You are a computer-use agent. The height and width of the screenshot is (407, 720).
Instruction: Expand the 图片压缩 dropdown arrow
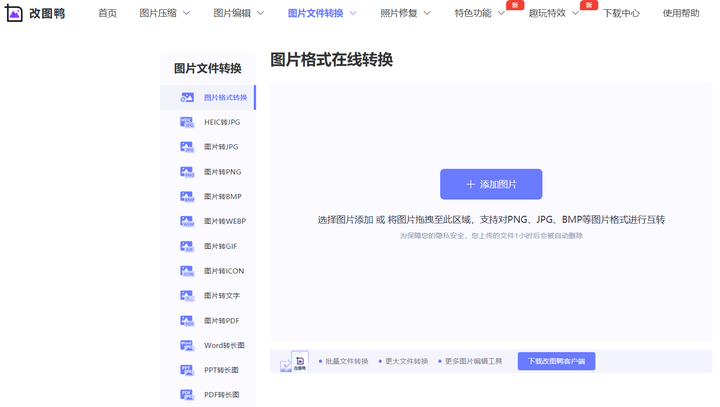coord(186,13)
